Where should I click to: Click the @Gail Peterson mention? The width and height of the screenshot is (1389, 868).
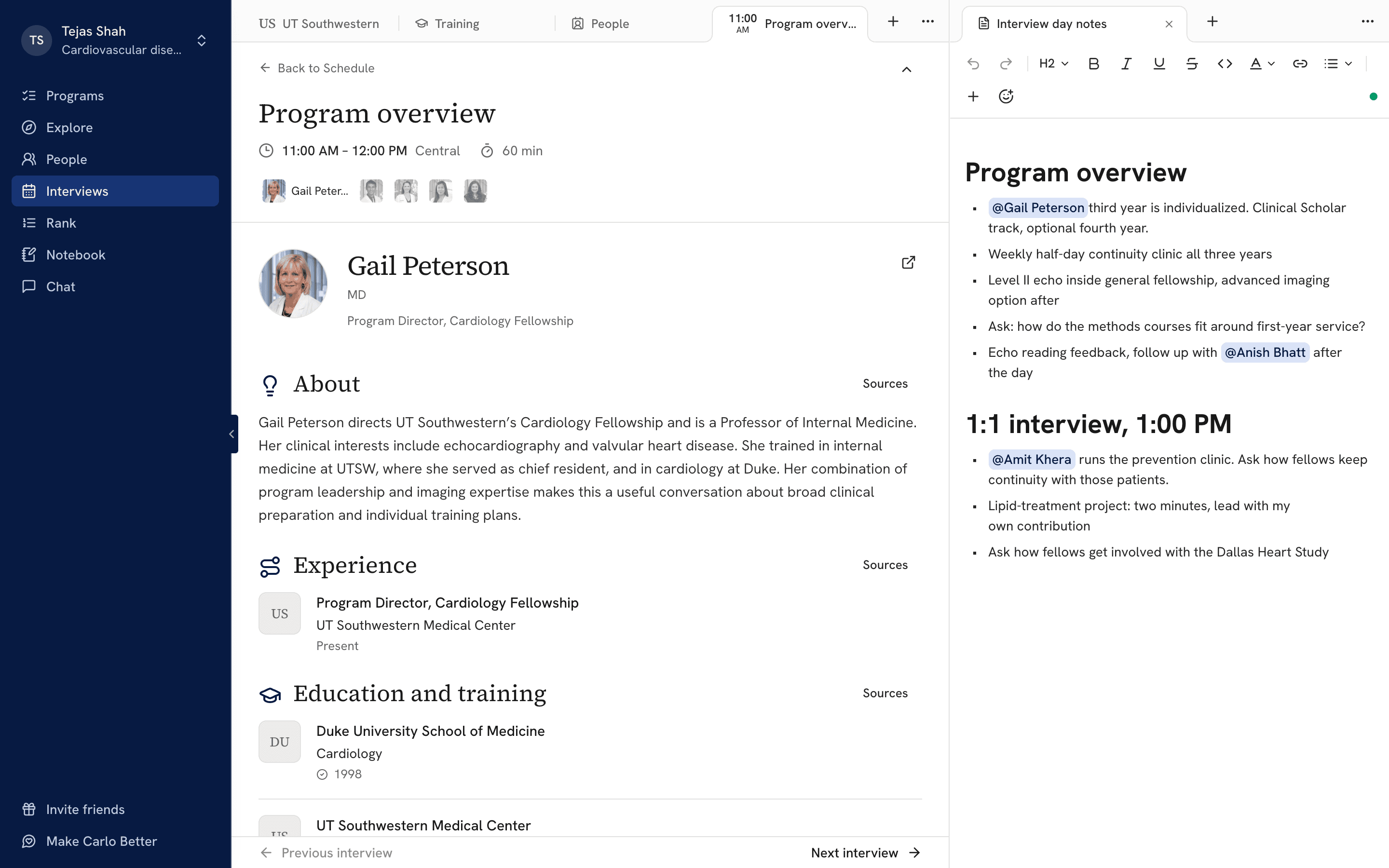1038,208
